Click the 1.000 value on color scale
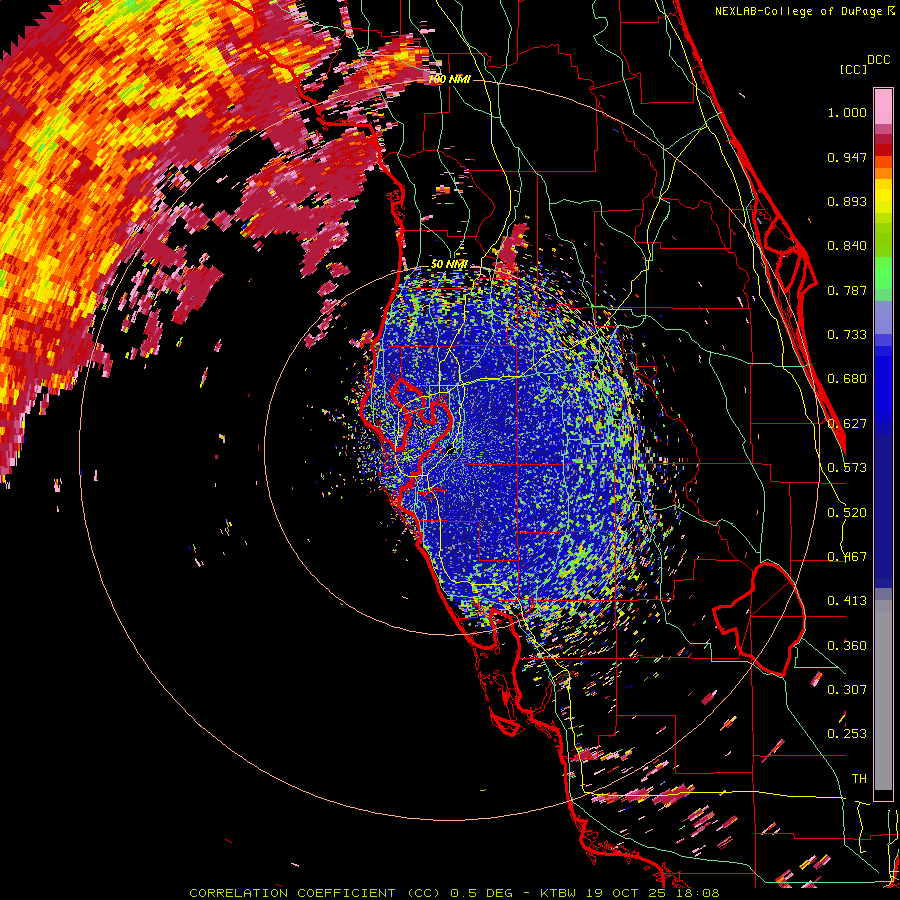The width and height of the screenshot is (900, 900). pyautogui.click(x=847, y=112)
